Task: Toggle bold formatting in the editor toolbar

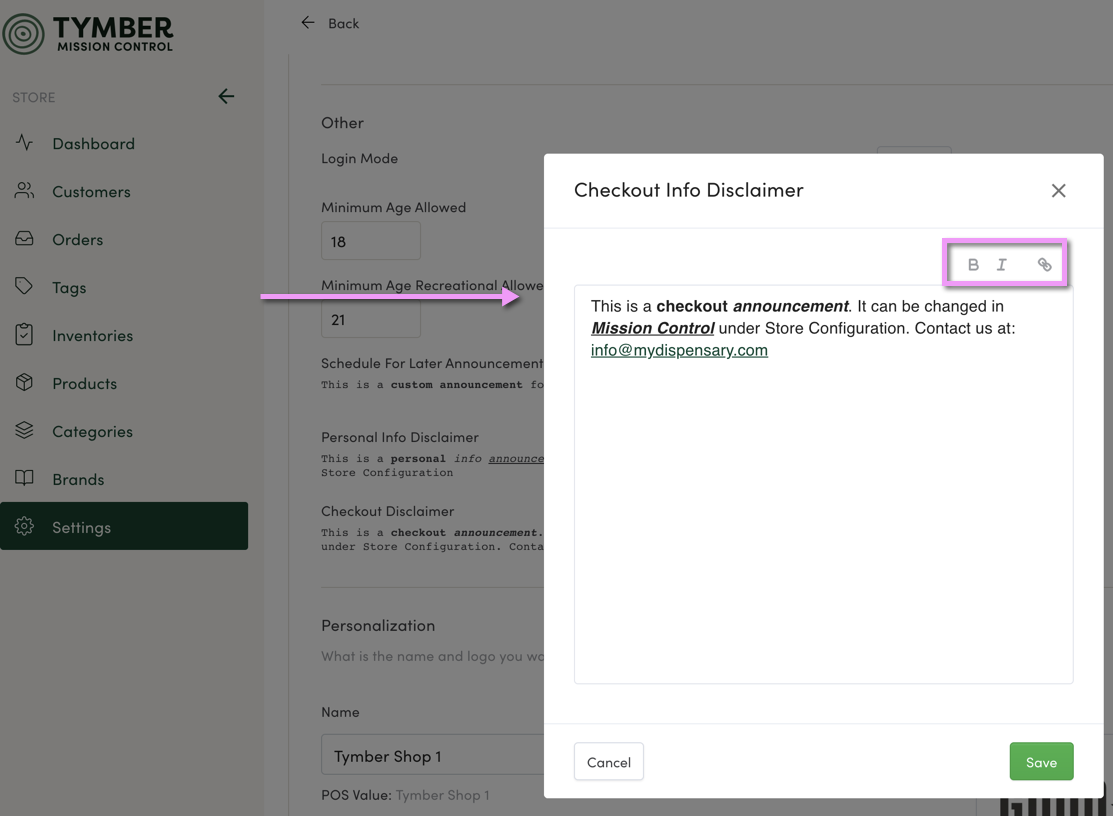Action: click(x=973, y=265)
